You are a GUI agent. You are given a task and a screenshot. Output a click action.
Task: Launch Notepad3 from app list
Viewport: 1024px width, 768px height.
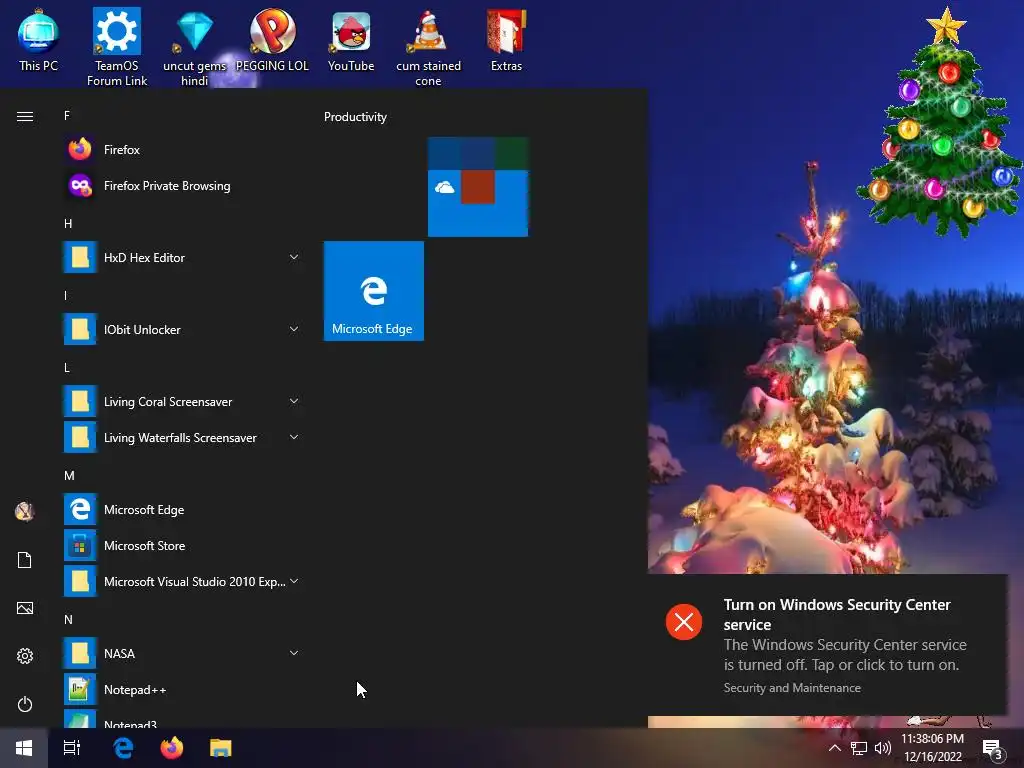(182, 718)
